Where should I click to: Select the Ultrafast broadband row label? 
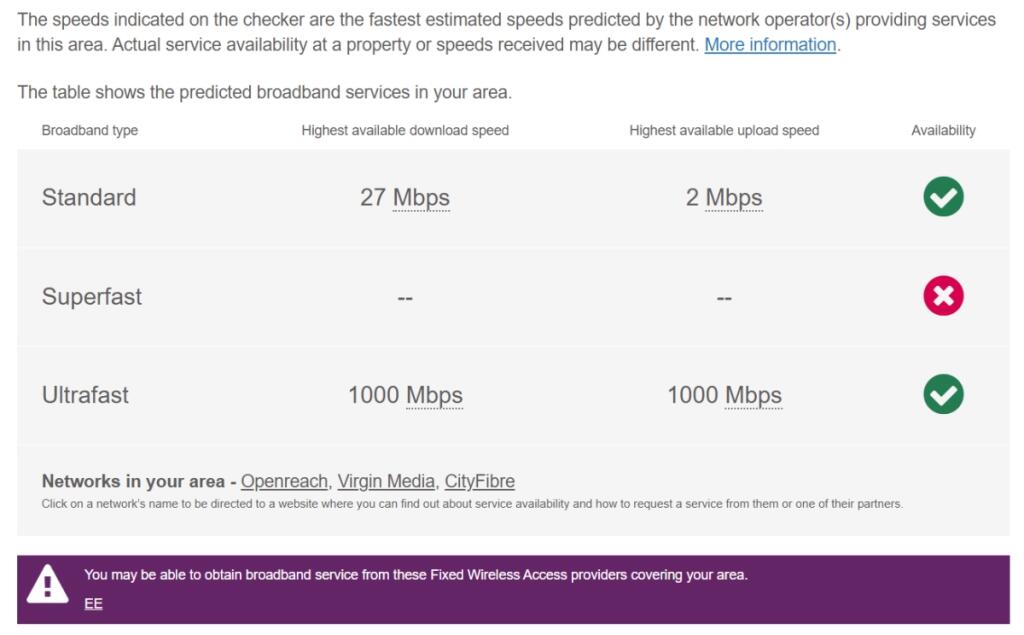[85, 395]
